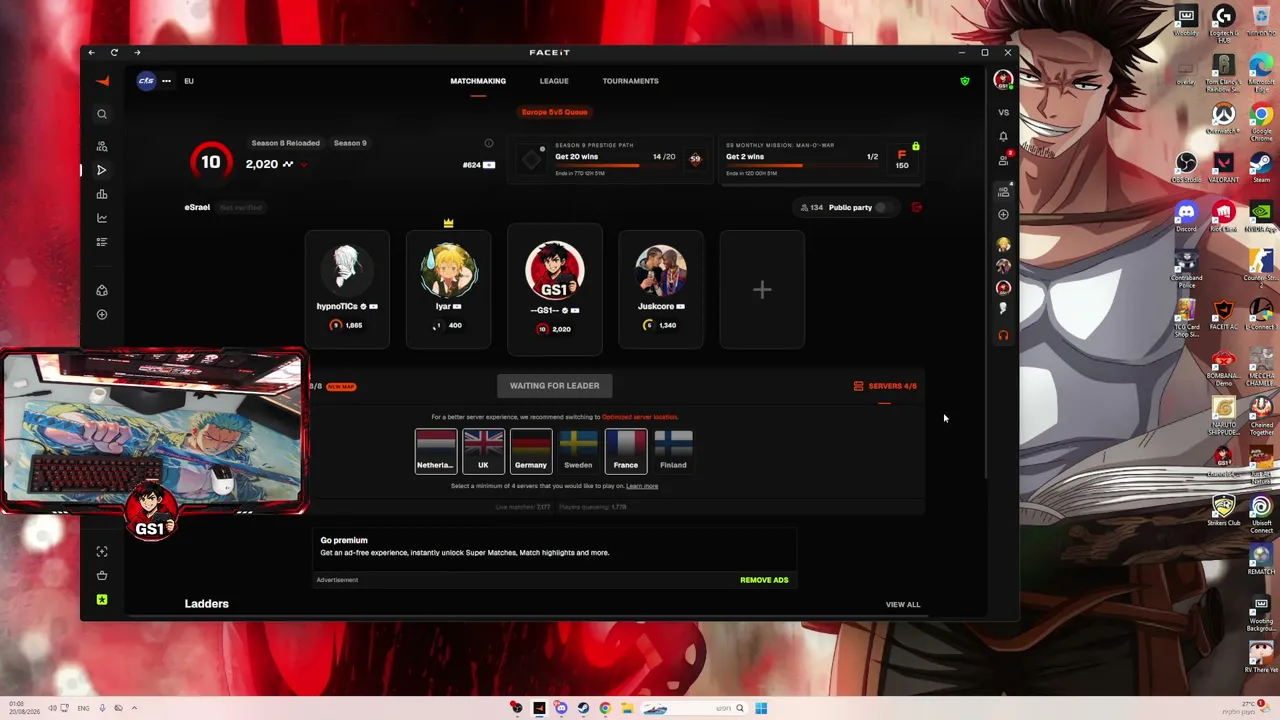Image resolution: width=1280 pixels, height=720 pixels.
Task: Click the FACEIT orange logo in sidebar
Action: (x=102, y=81)
